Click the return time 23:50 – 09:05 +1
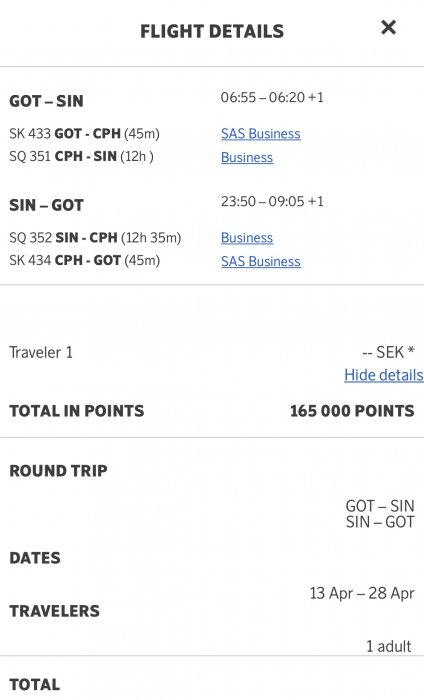Screen dimensions: 424x700 click(272, 201)
